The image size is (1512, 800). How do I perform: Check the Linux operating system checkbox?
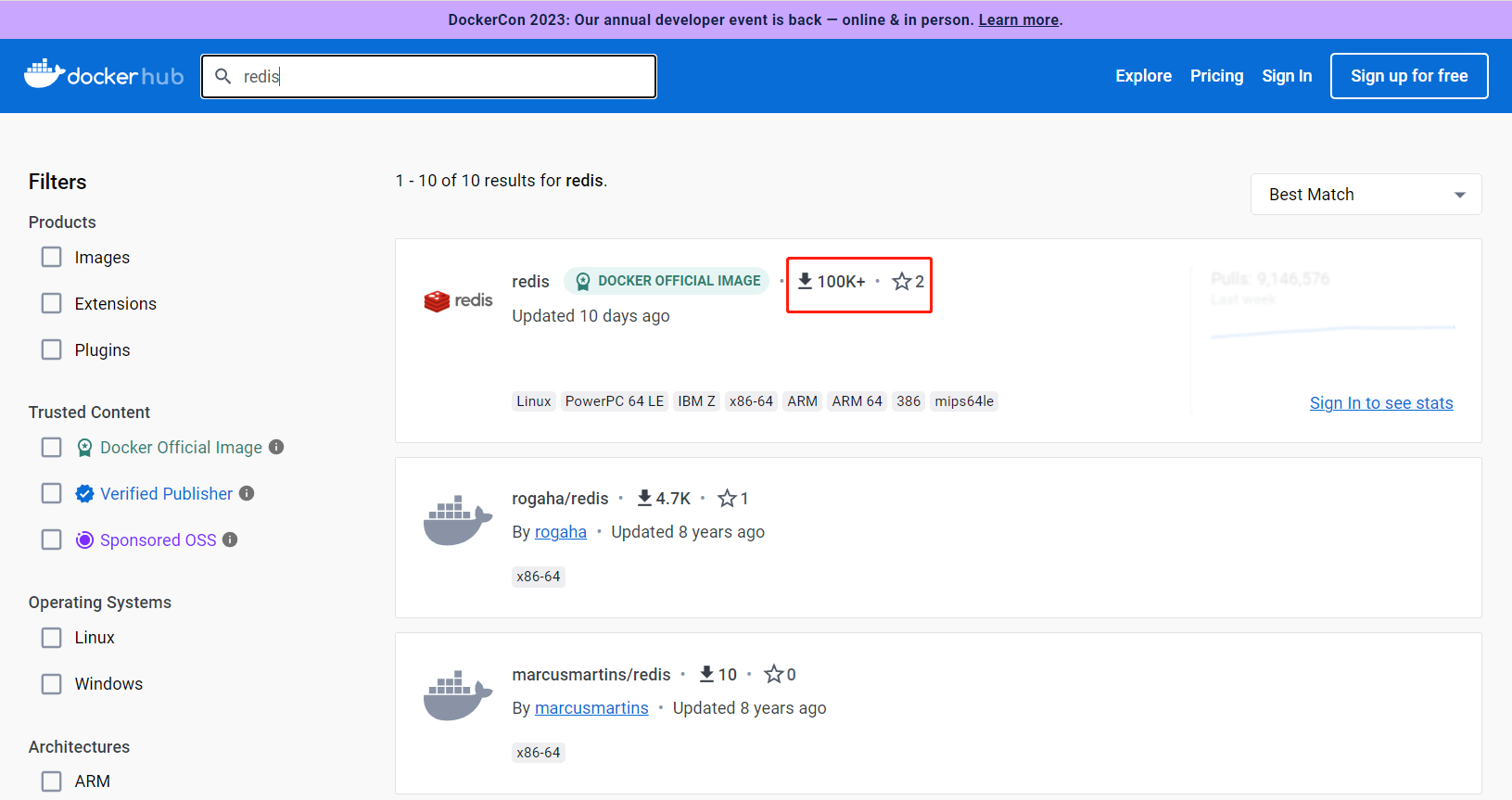[x=52, y=638]
